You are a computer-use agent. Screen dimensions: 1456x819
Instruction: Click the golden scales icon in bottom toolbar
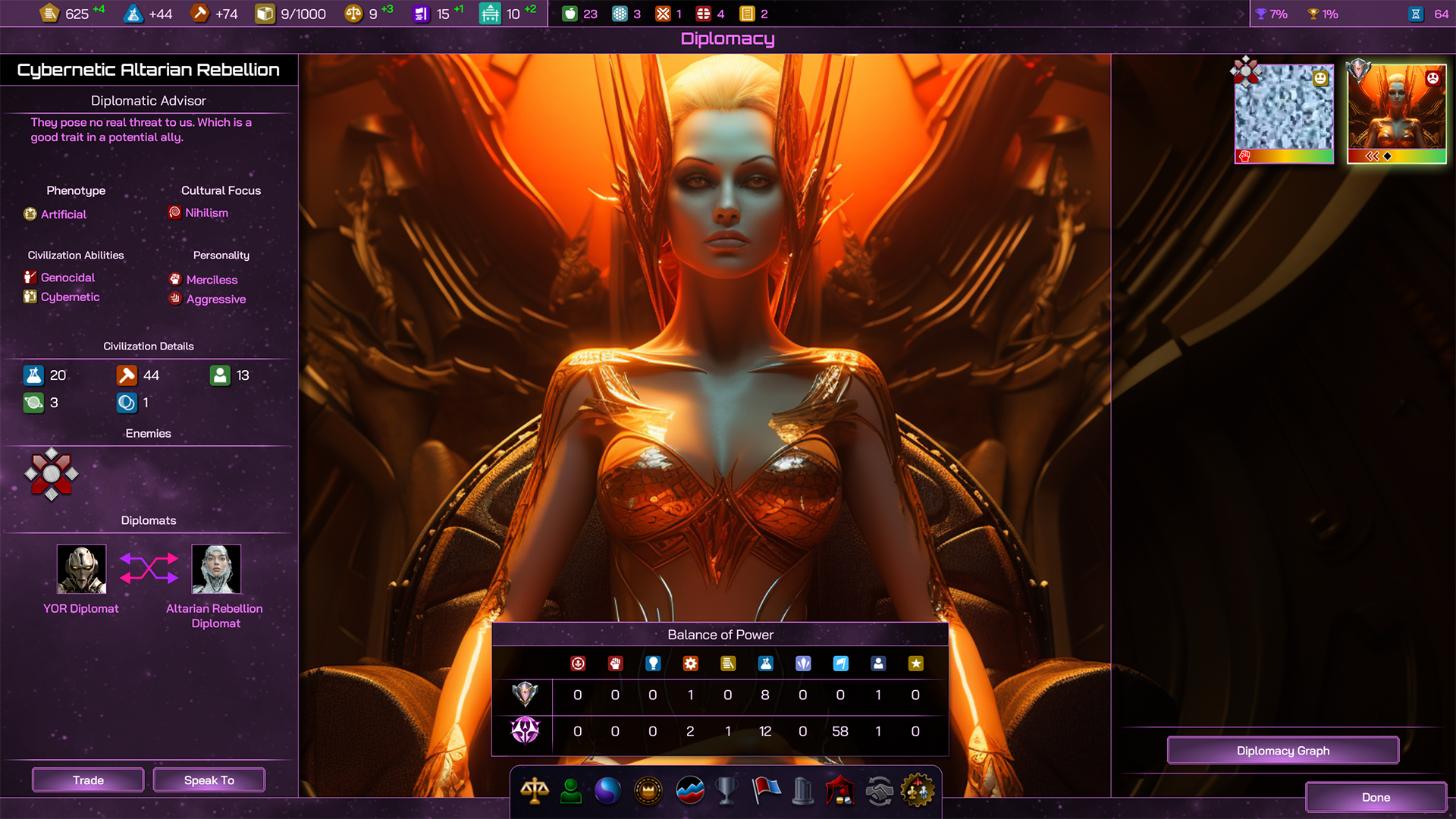535,791
